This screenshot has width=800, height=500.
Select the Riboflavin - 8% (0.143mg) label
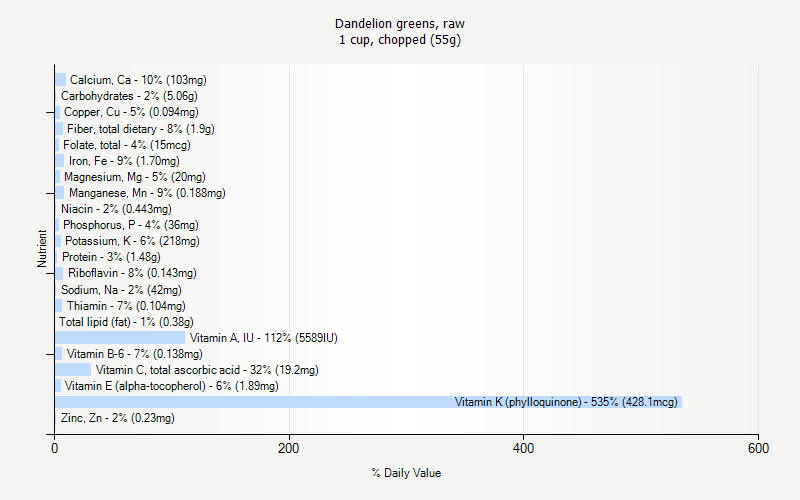click(132, 273)
